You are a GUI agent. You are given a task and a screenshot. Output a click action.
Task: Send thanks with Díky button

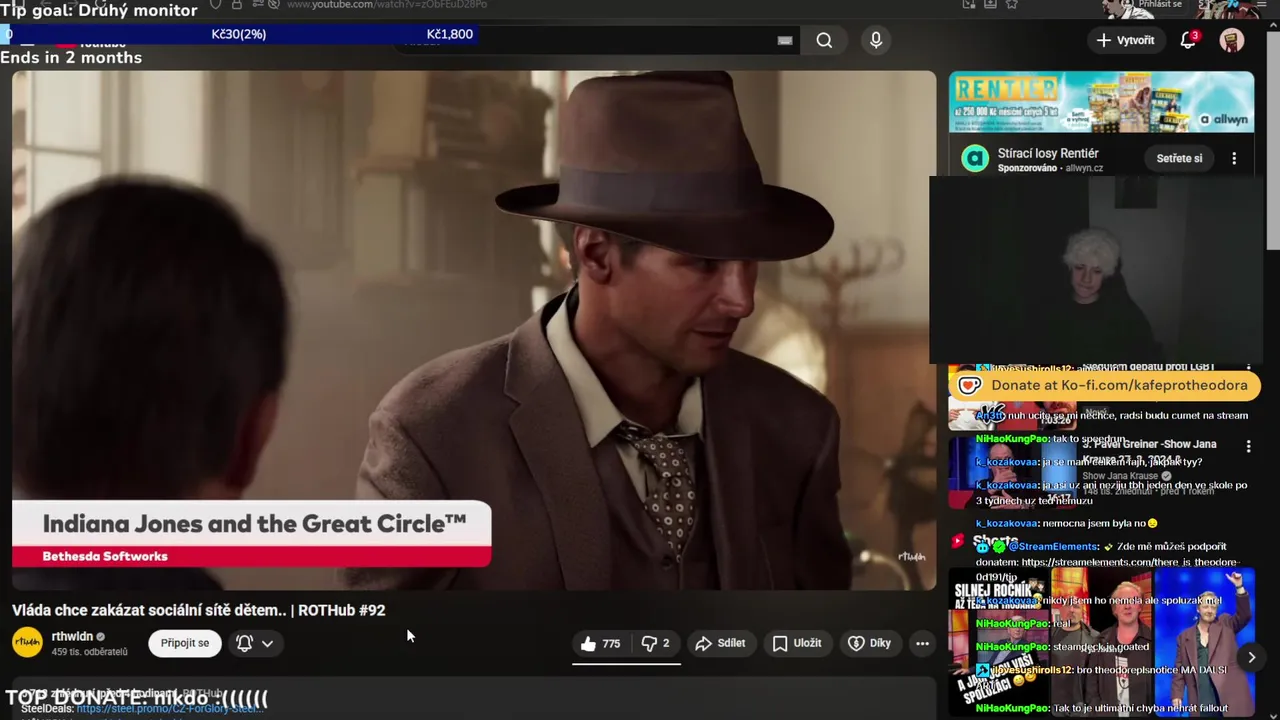coord(869,643)
